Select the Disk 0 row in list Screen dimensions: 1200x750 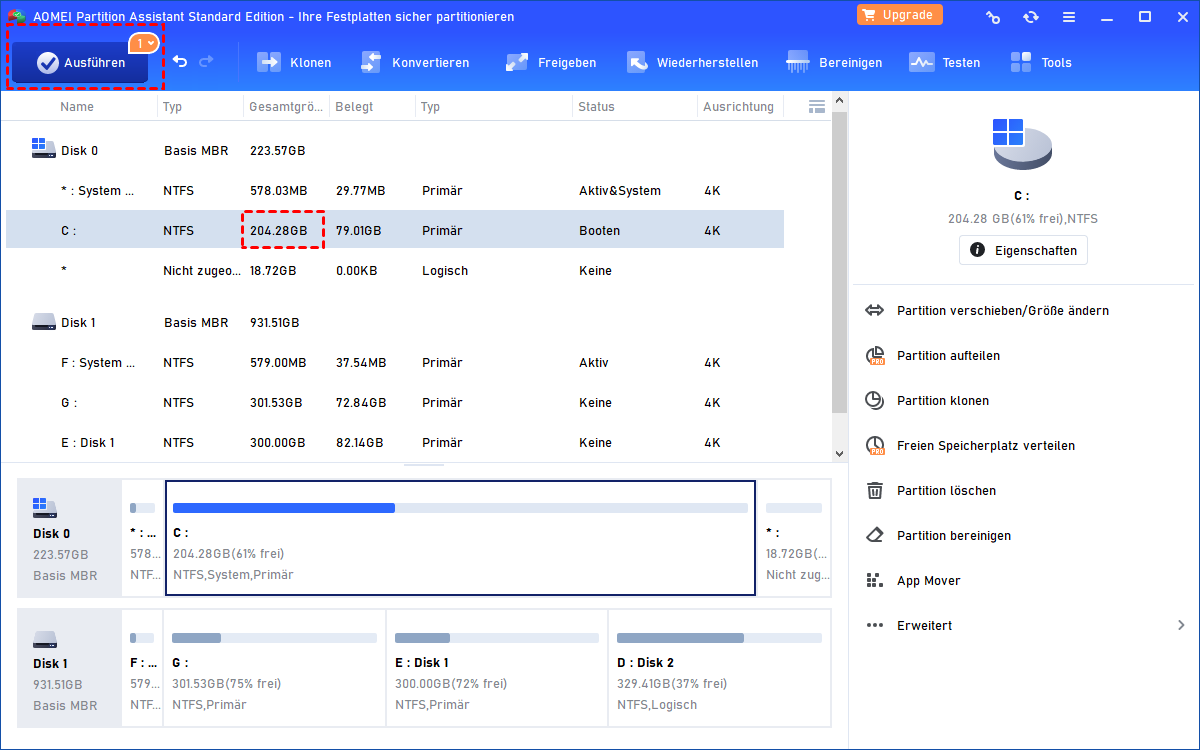pyautogui.click(x=395, y=151)
